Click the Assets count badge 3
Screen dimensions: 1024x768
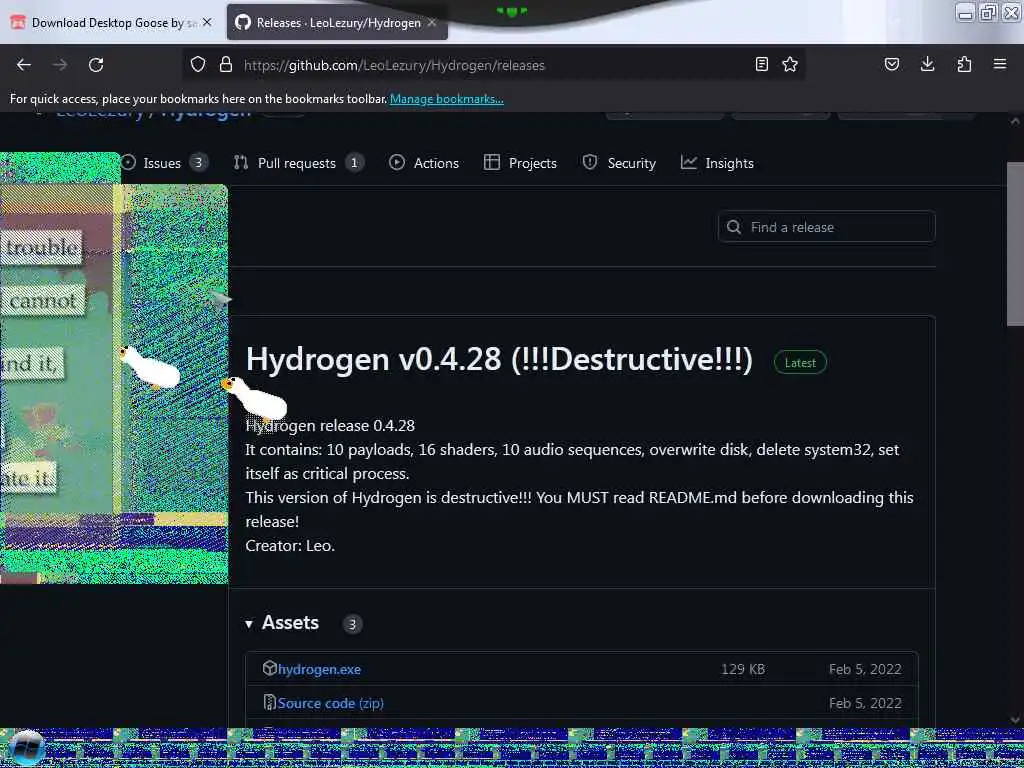352,624
